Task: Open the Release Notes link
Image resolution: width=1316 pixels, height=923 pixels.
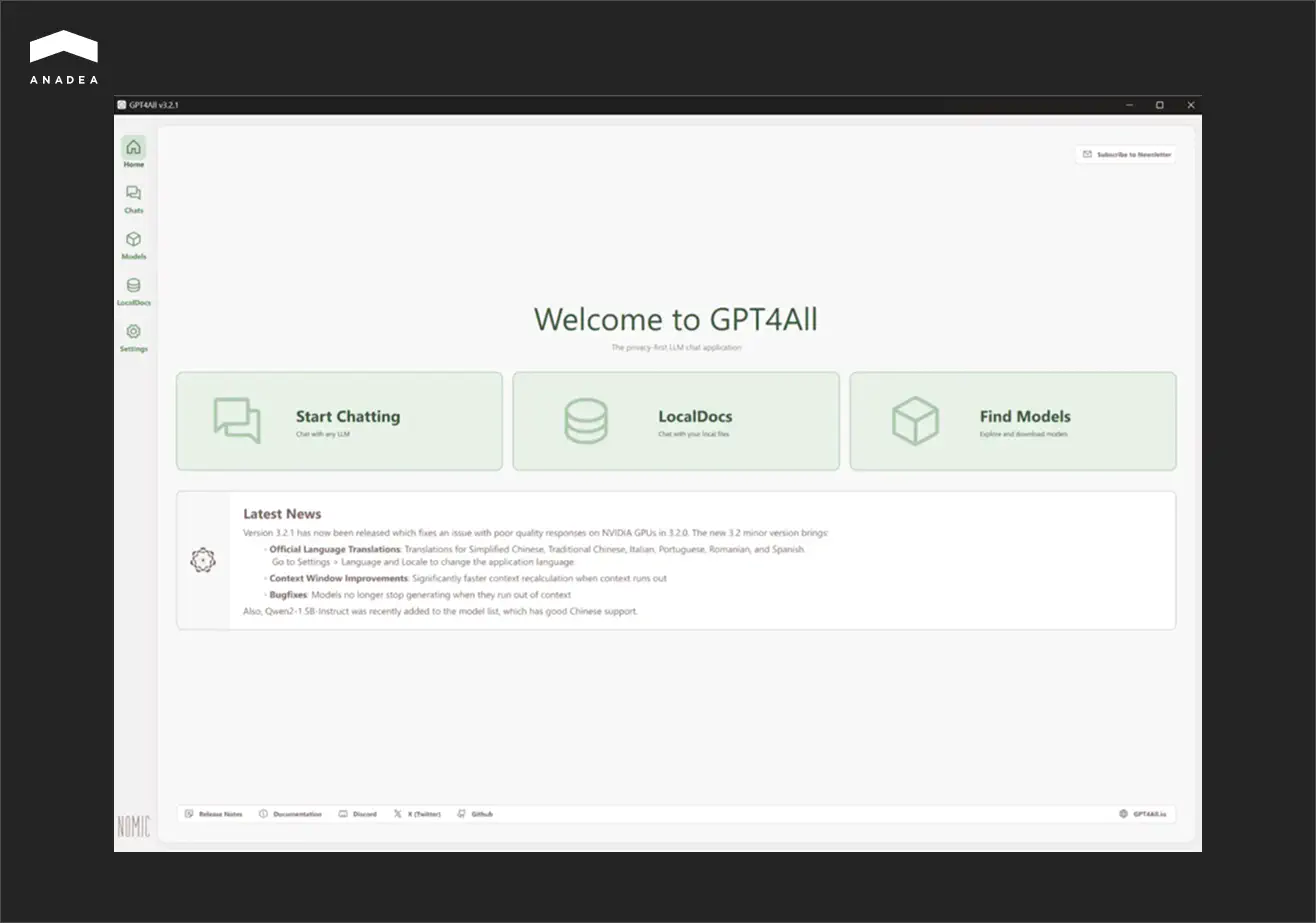Action: tap(214, 814)
